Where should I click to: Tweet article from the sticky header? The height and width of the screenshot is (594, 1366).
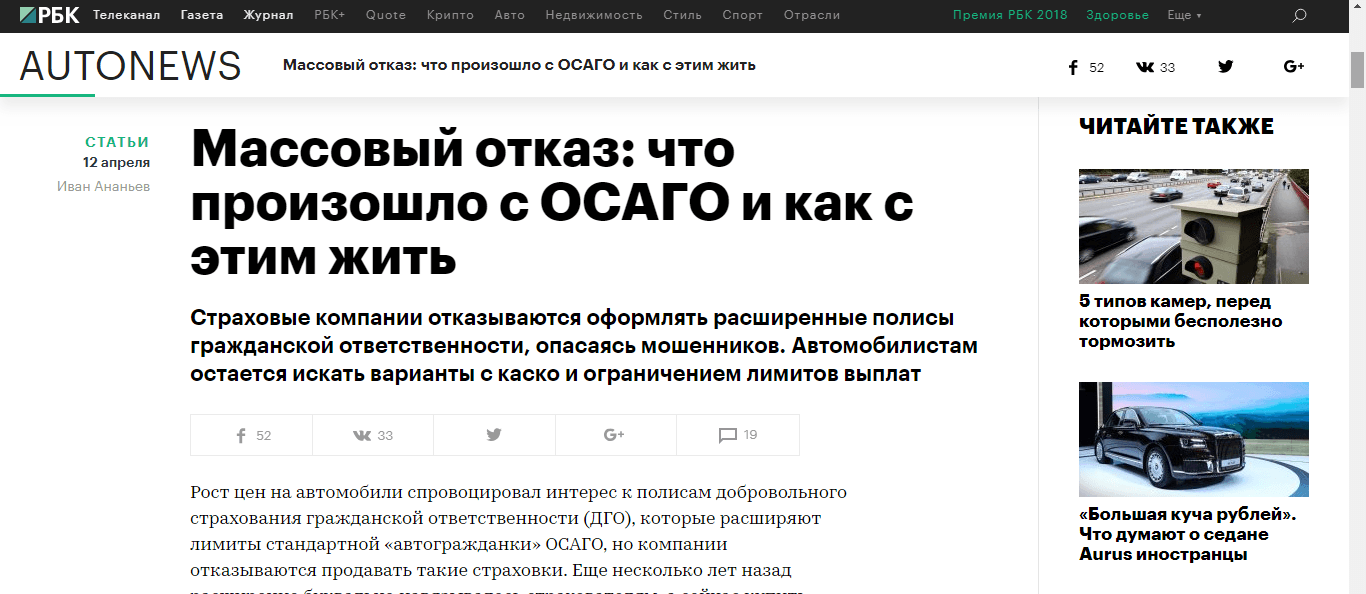1225,67
